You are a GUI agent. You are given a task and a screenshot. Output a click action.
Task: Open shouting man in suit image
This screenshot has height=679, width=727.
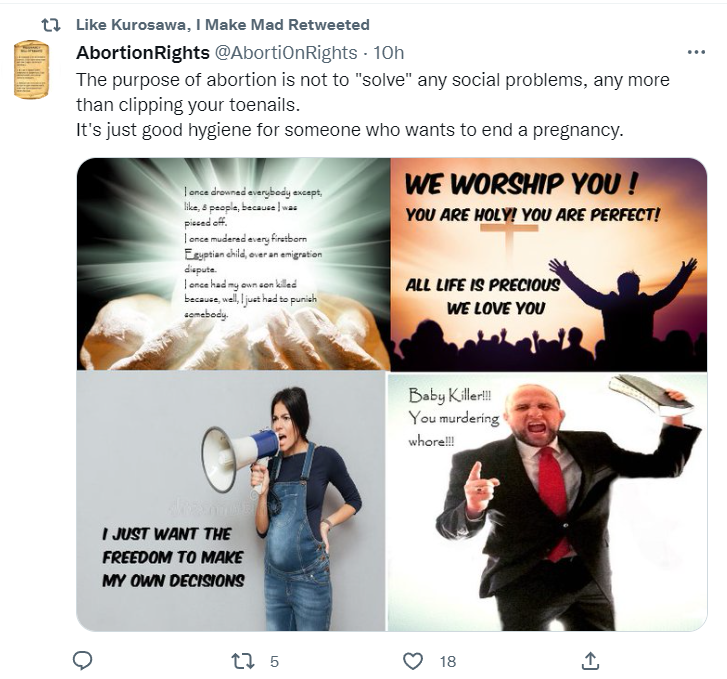[x=548, y=501]
